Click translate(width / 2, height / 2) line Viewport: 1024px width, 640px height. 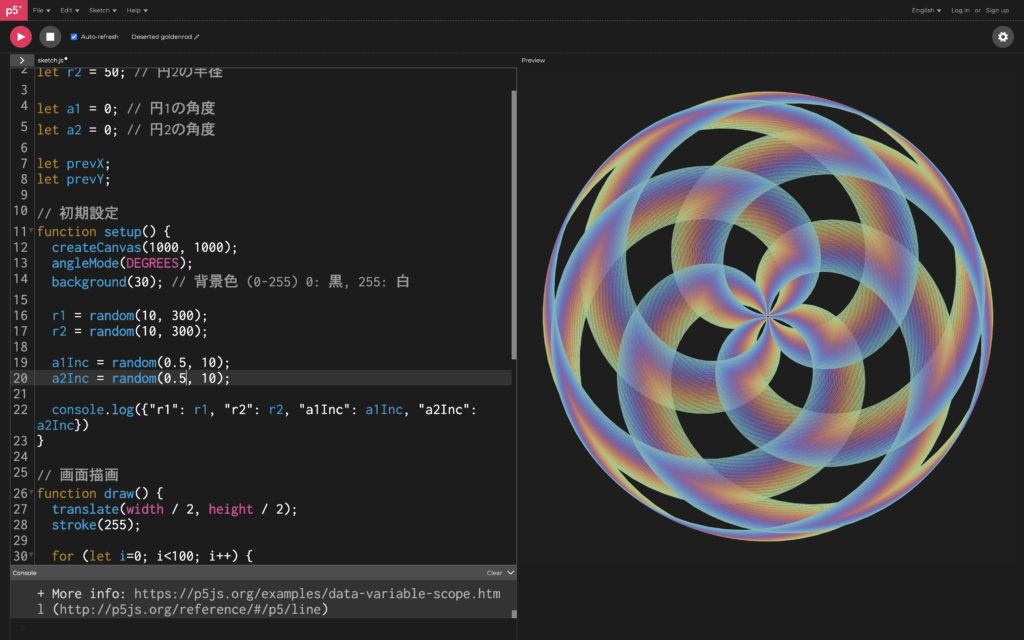(x=174, y=509)
